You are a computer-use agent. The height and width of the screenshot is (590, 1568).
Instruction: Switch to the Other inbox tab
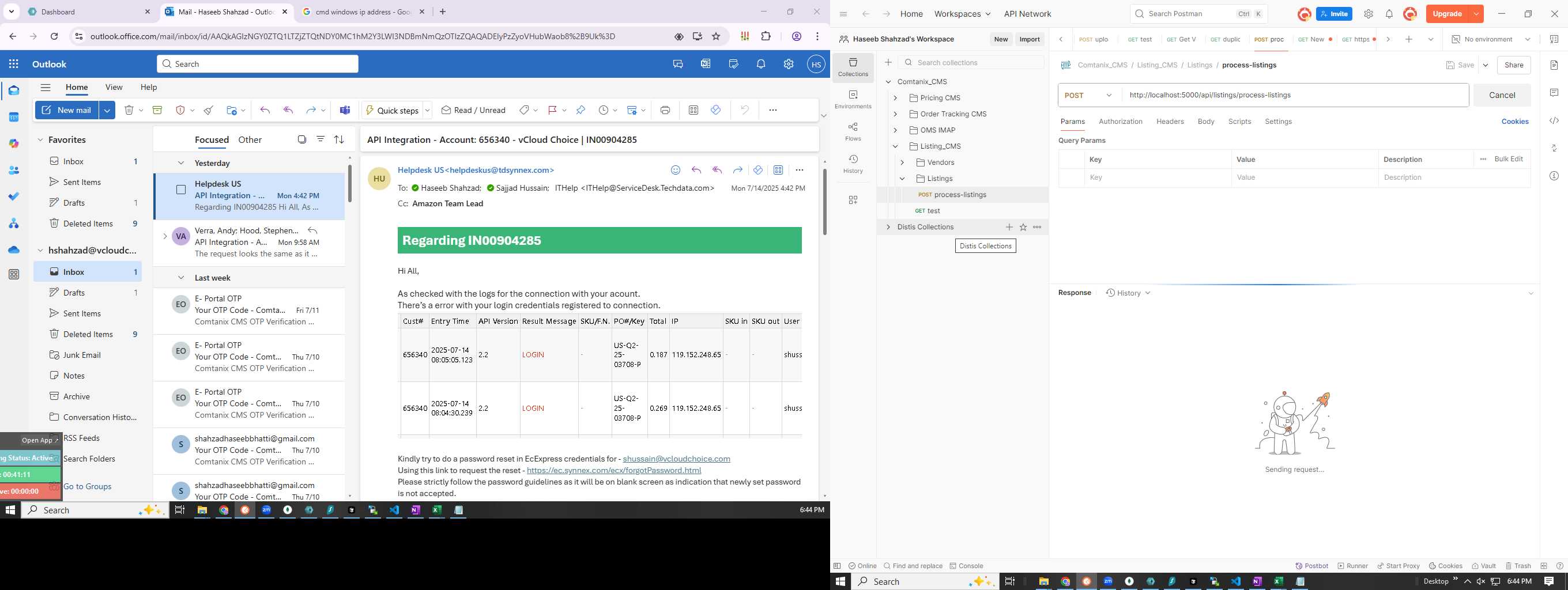[250, 139]
